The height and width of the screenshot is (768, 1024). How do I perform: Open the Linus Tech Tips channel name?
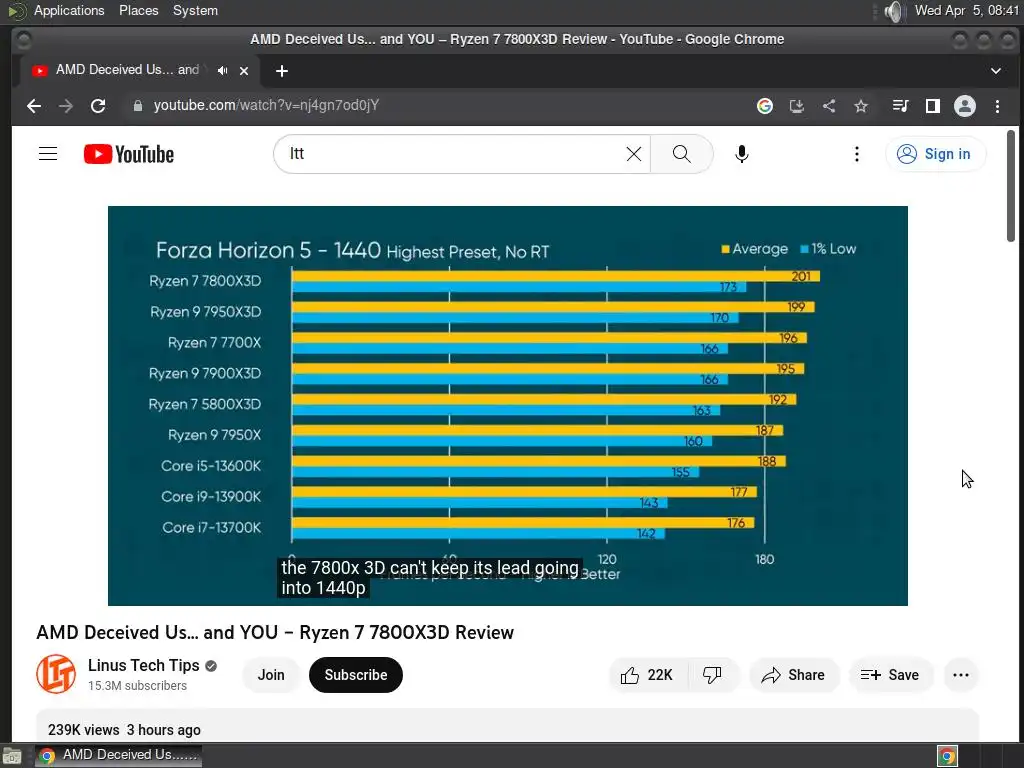[x=144, y=665]
